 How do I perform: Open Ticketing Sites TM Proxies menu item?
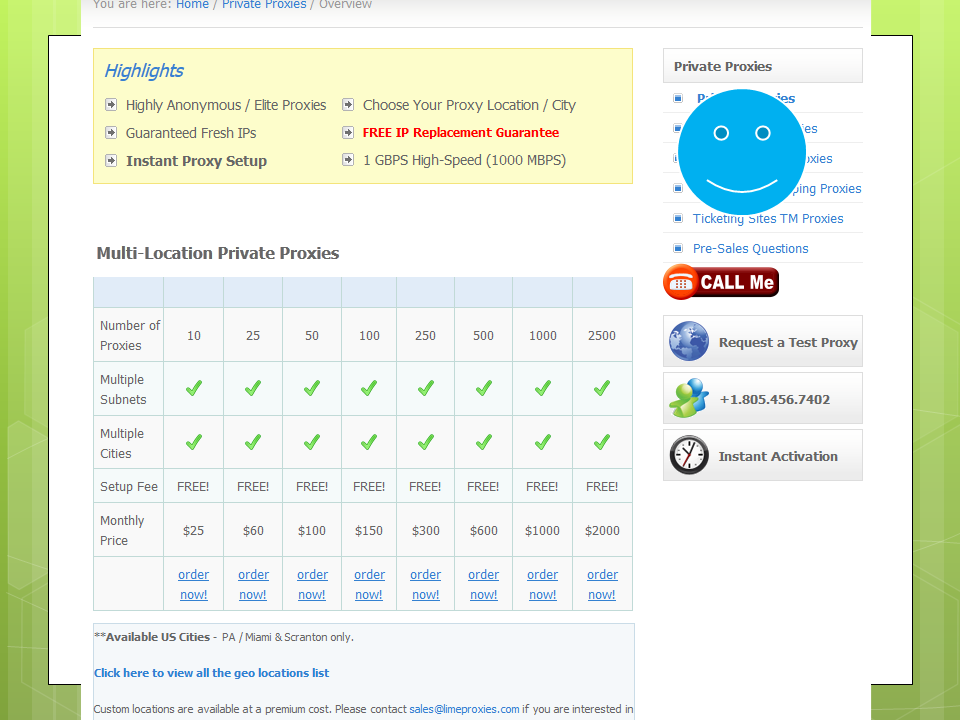(x=768, y=219)
